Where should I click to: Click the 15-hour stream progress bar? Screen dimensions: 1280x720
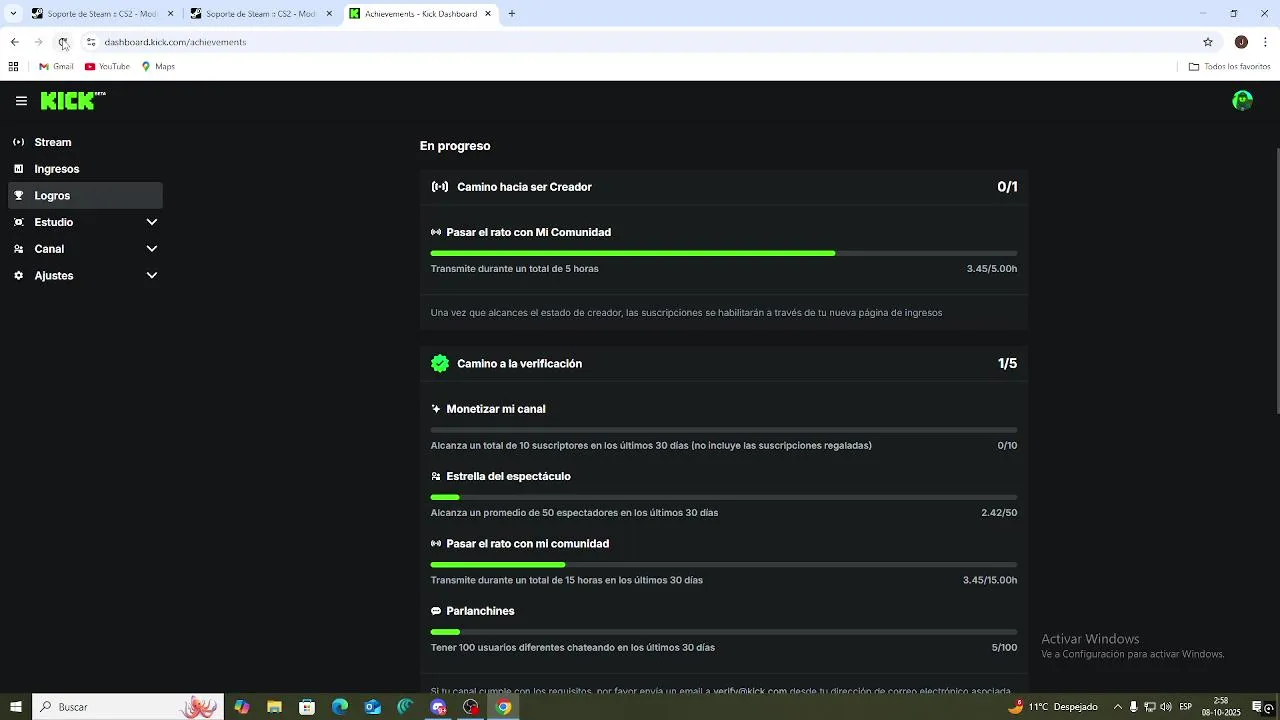pyautogui.click(x=724, y=565)
